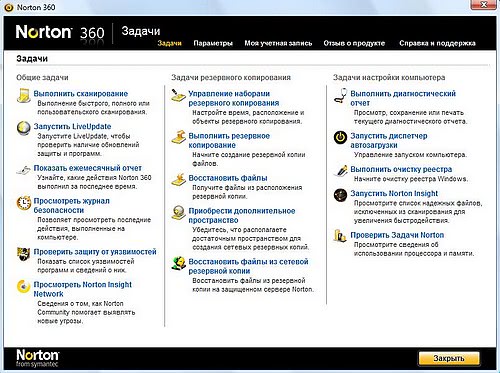Click the Закрыть button

coord(449,359)
